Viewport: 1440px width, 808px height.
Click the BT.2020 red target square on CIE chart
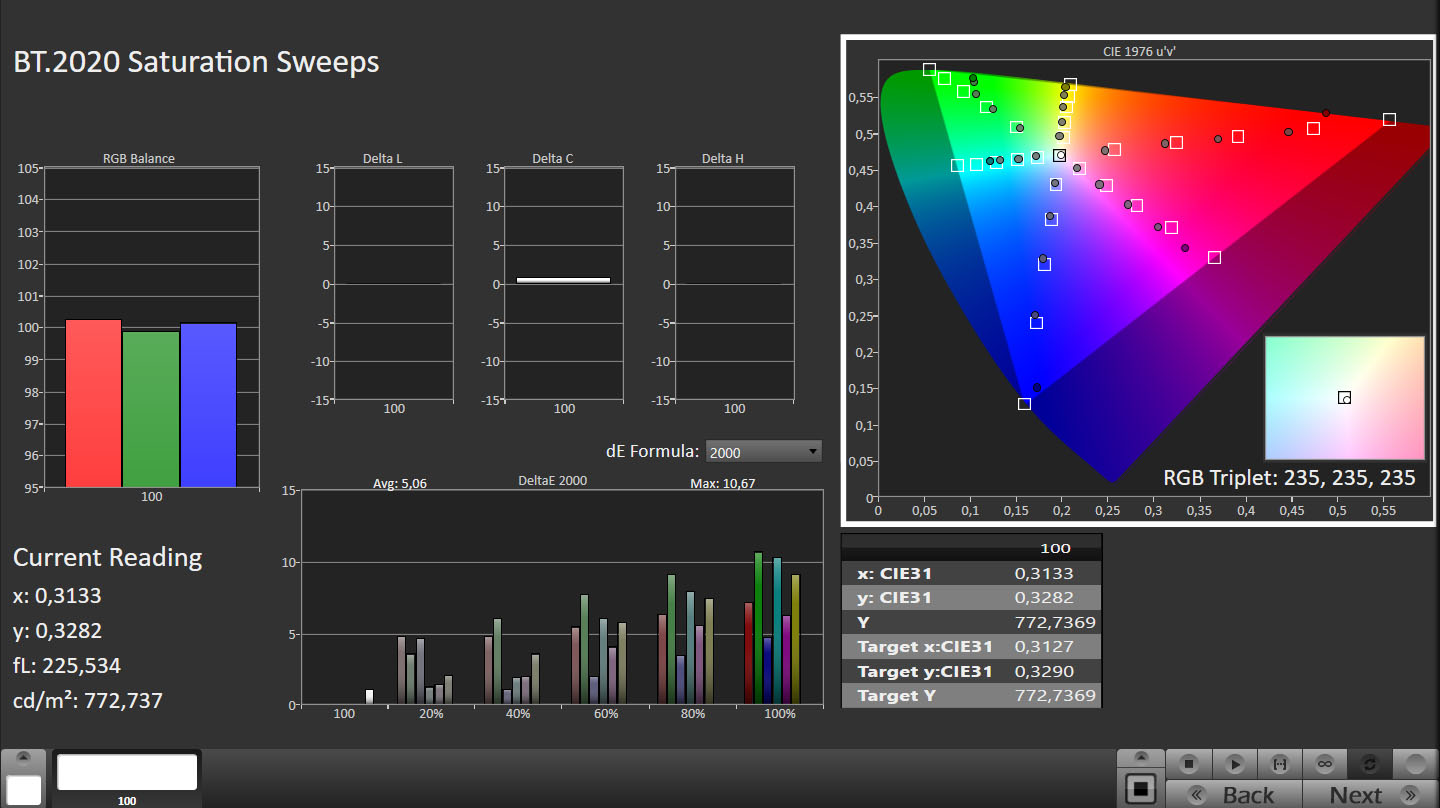click(1389, 119)
